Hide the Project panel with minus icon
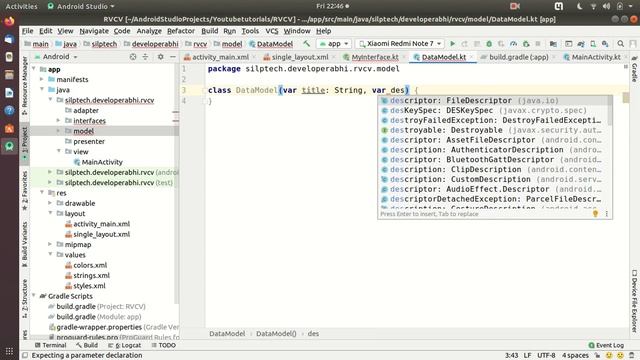This screenshot has width=640, height=360. click(173, 57)
